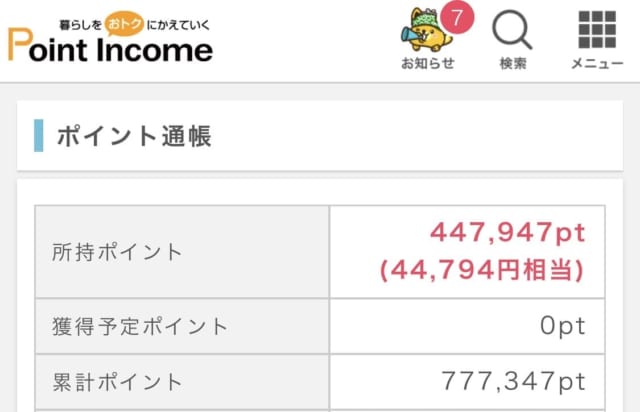Image resolution: width=640 pixels, height=412 pixels.
Task: Click the 所持ポイント row label
Action: coord(118,252)
